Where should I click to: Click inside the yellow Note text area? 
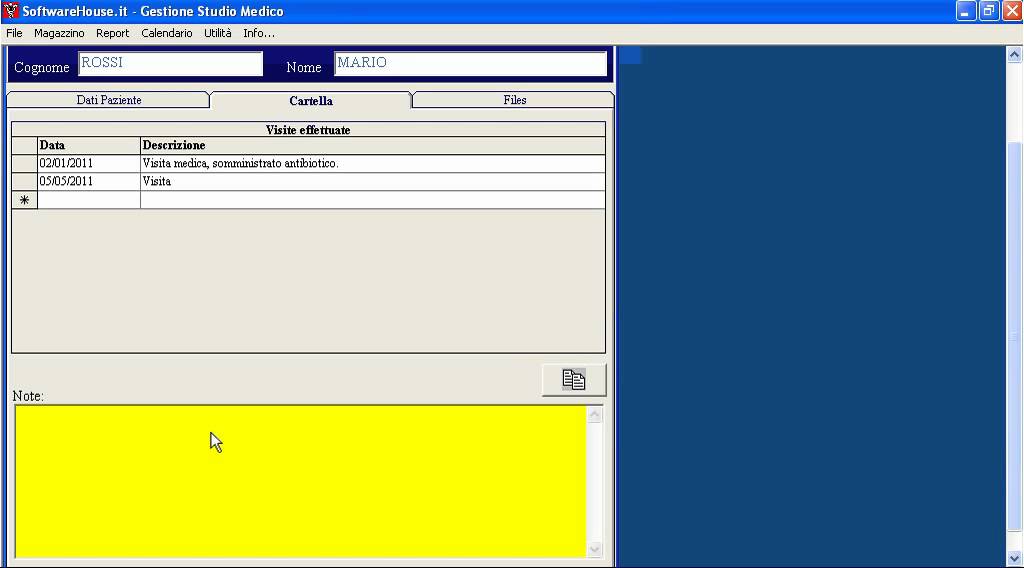point(300,482)
